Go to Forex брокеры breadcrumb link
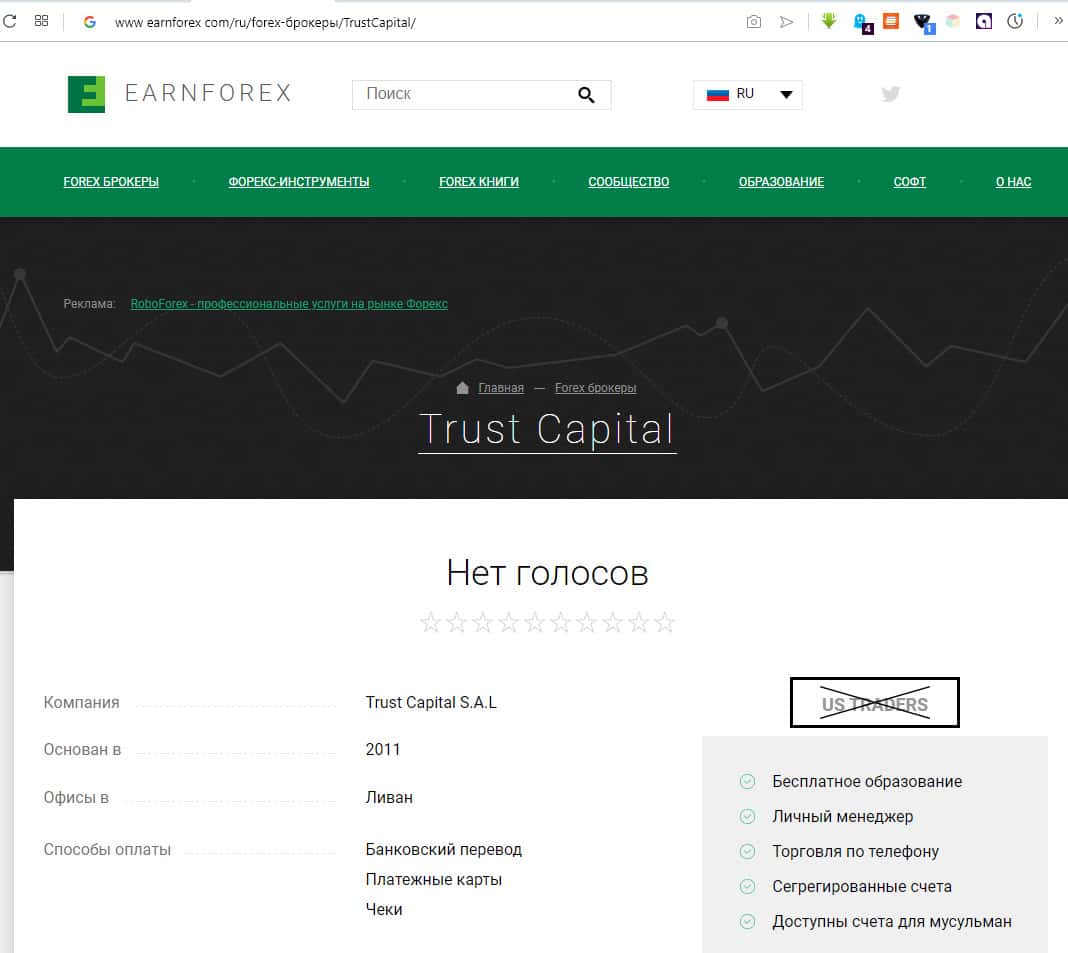 click(595, 388)
